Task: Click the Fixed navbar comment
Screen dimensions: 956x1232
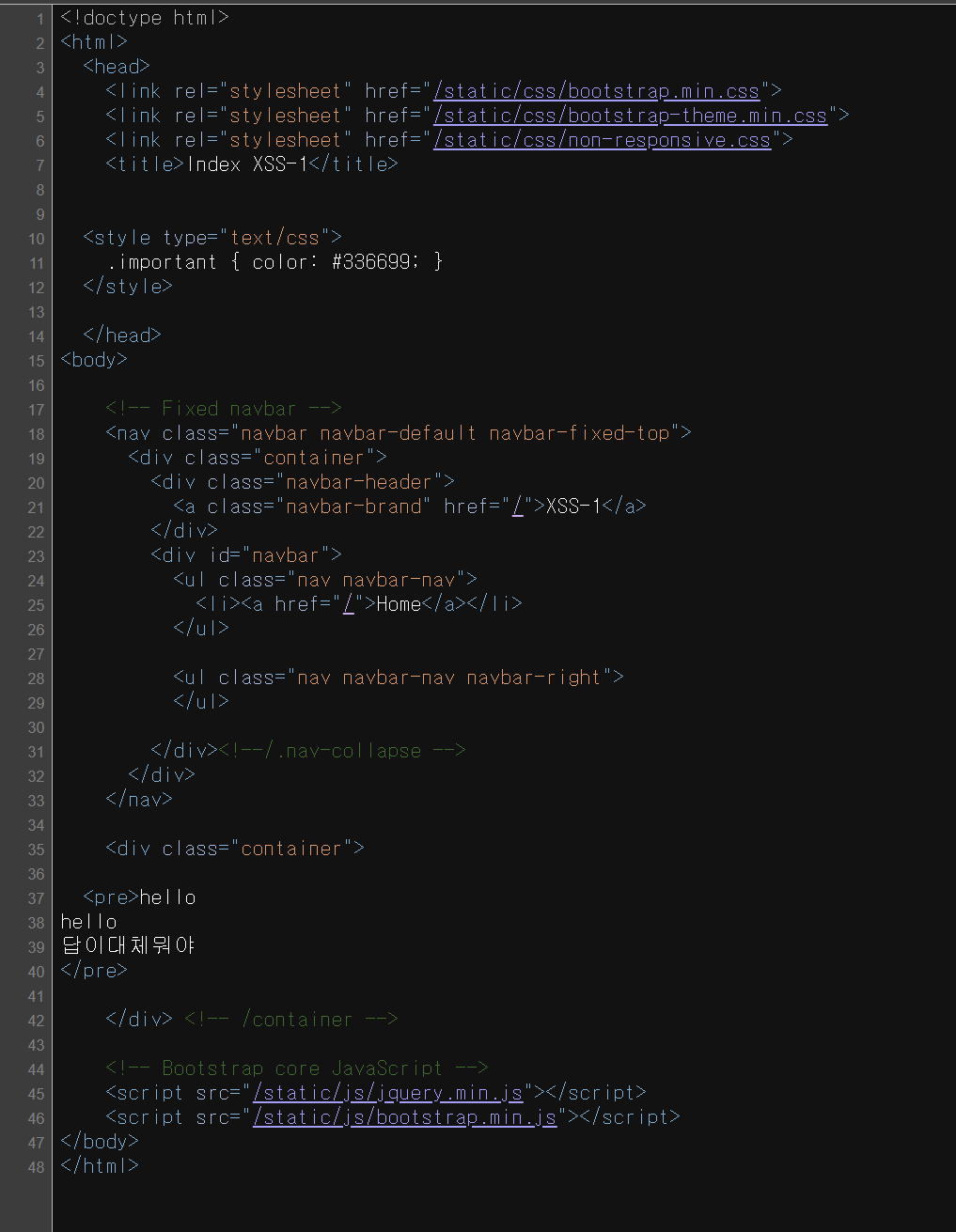Action: click(x=224, y=409)
